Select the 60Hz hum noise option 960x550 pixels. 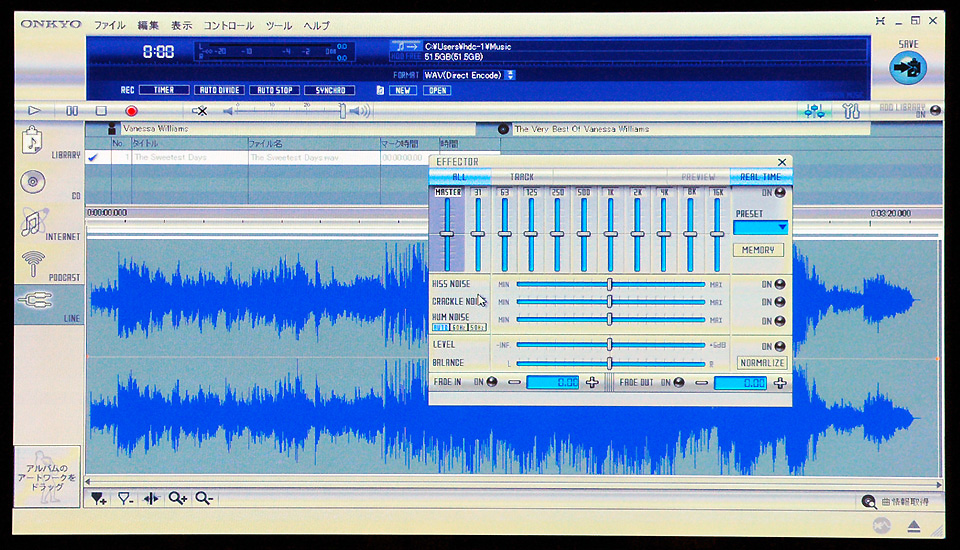460,327
